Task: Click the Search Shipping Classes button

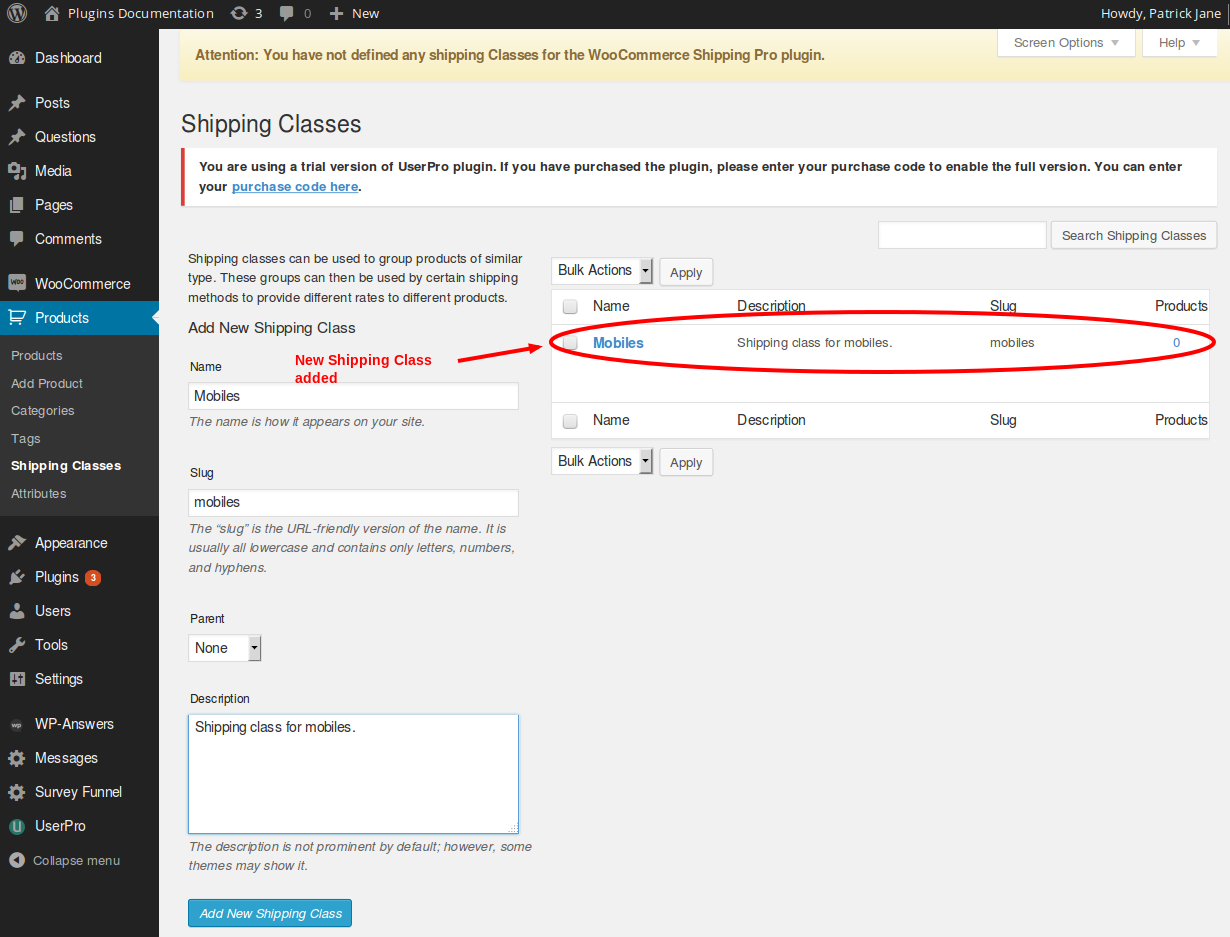Action: tap(1134, 235)
